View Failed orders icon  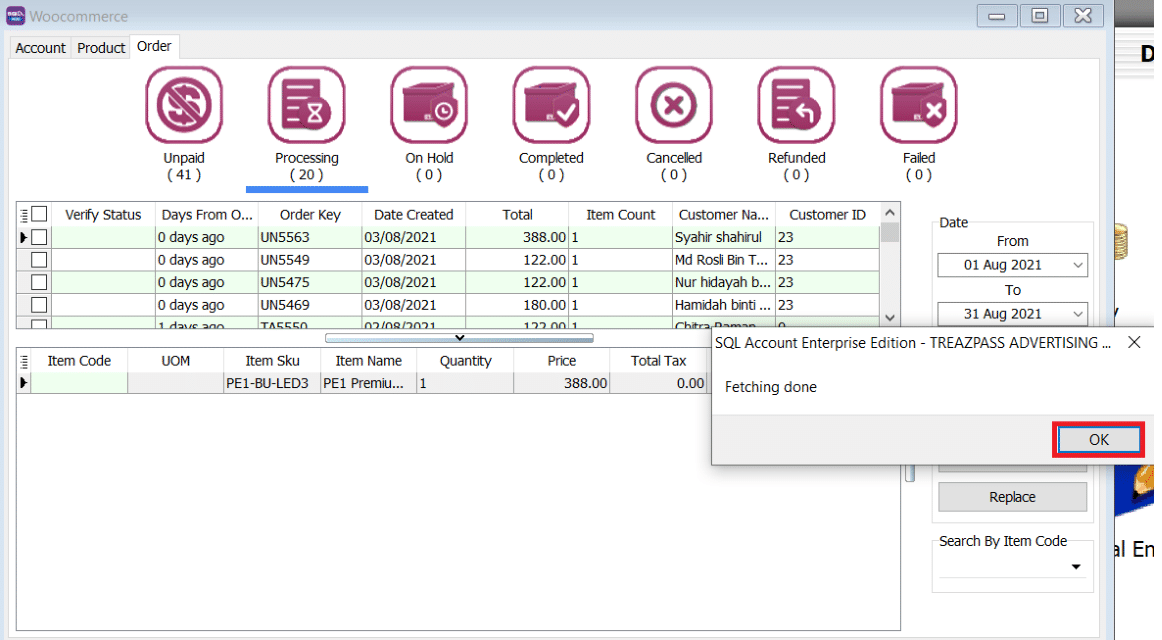tap(918, 105)
